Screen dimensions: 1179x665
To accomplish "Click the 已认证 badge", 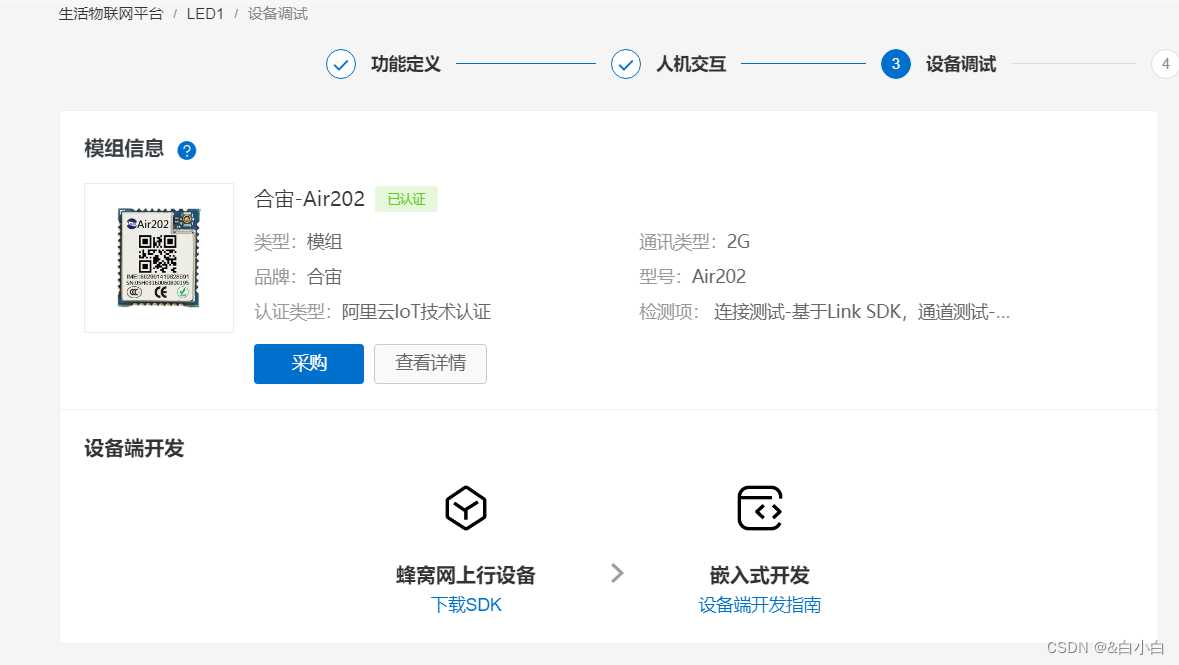I will click(407, 199).
